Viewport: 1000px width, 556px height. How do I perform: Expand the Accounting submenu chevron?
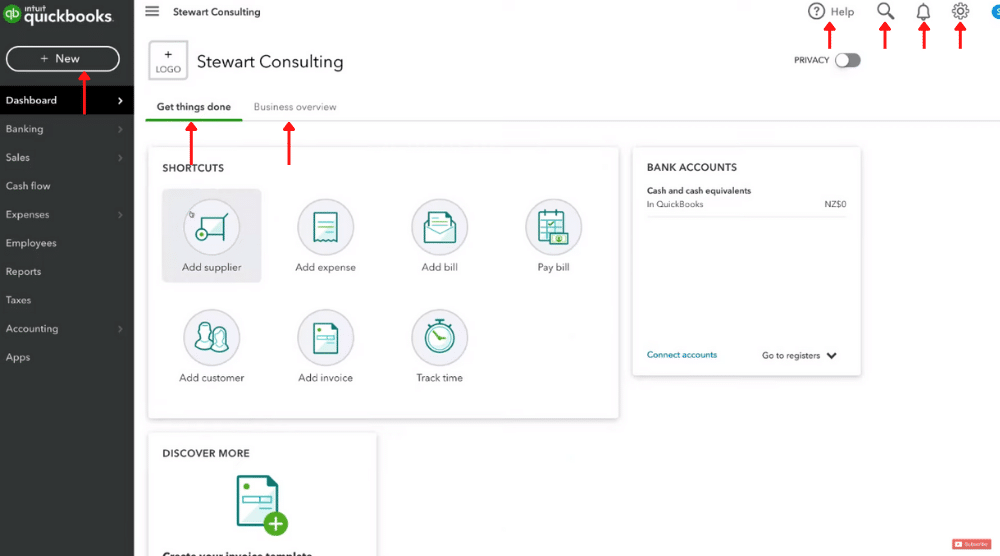point(120,329)
